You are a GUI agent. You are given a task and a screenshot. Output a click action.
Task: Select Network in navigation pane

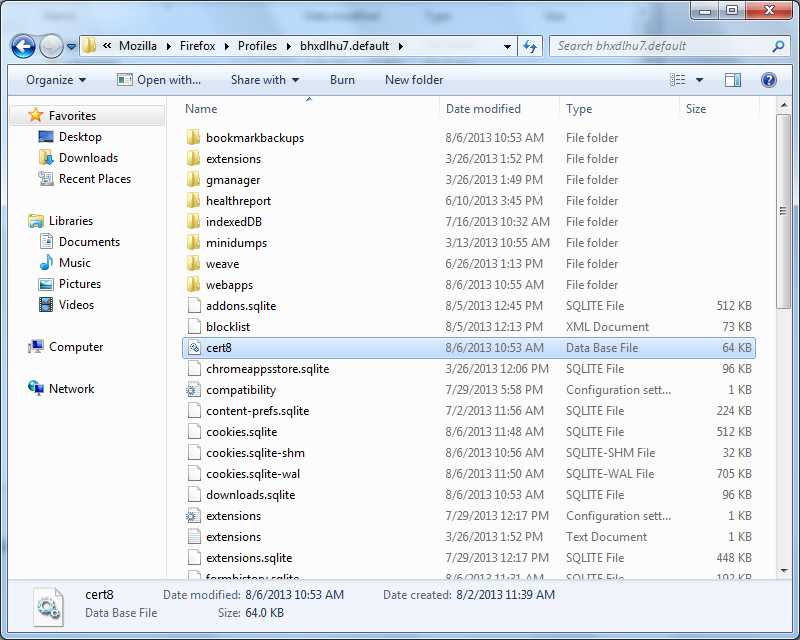71,389
